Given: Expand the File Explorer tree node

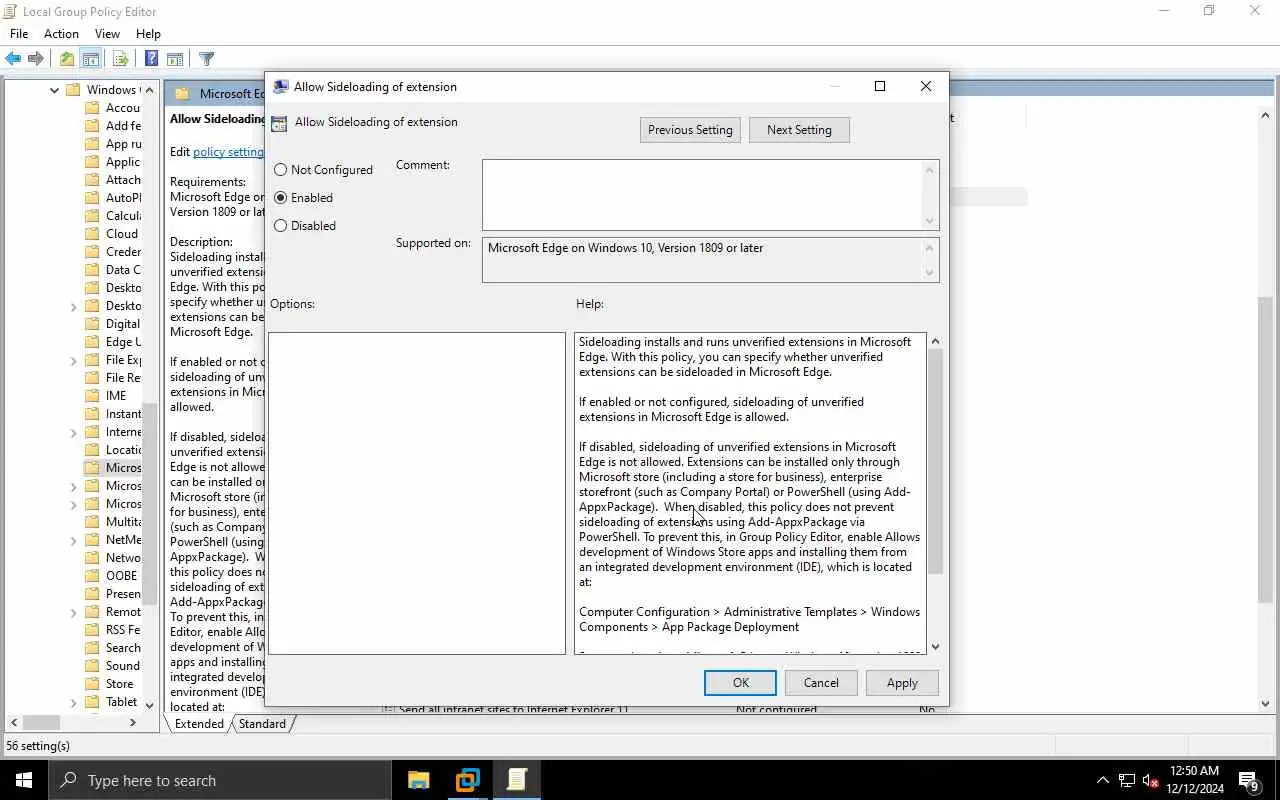Looking at the screenshot, I should [73, 360].
